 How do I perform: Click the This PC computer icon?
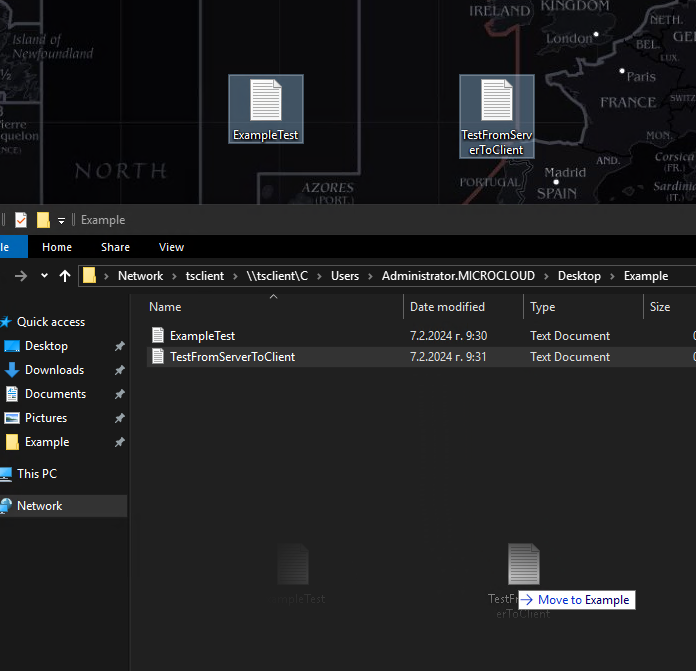pyautogui.click(x=5, y=474)
